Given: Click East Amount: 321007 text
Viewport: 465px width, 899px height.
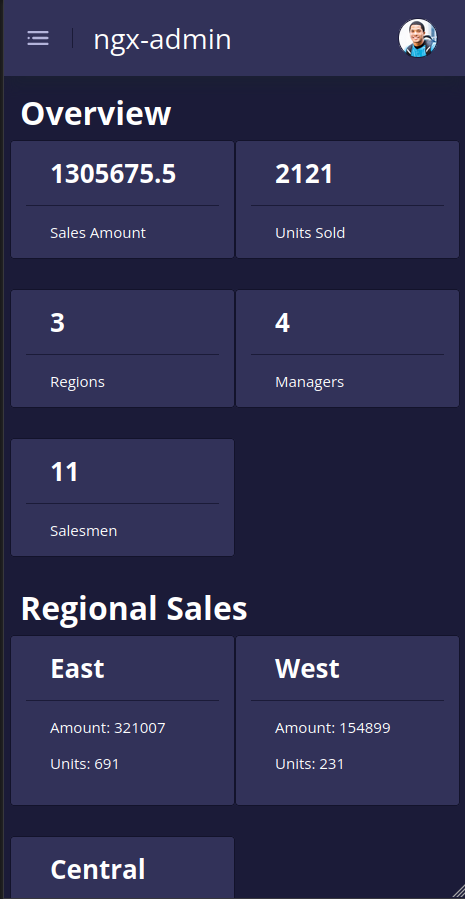Looking at the screenshot, I should coord(108,728).
